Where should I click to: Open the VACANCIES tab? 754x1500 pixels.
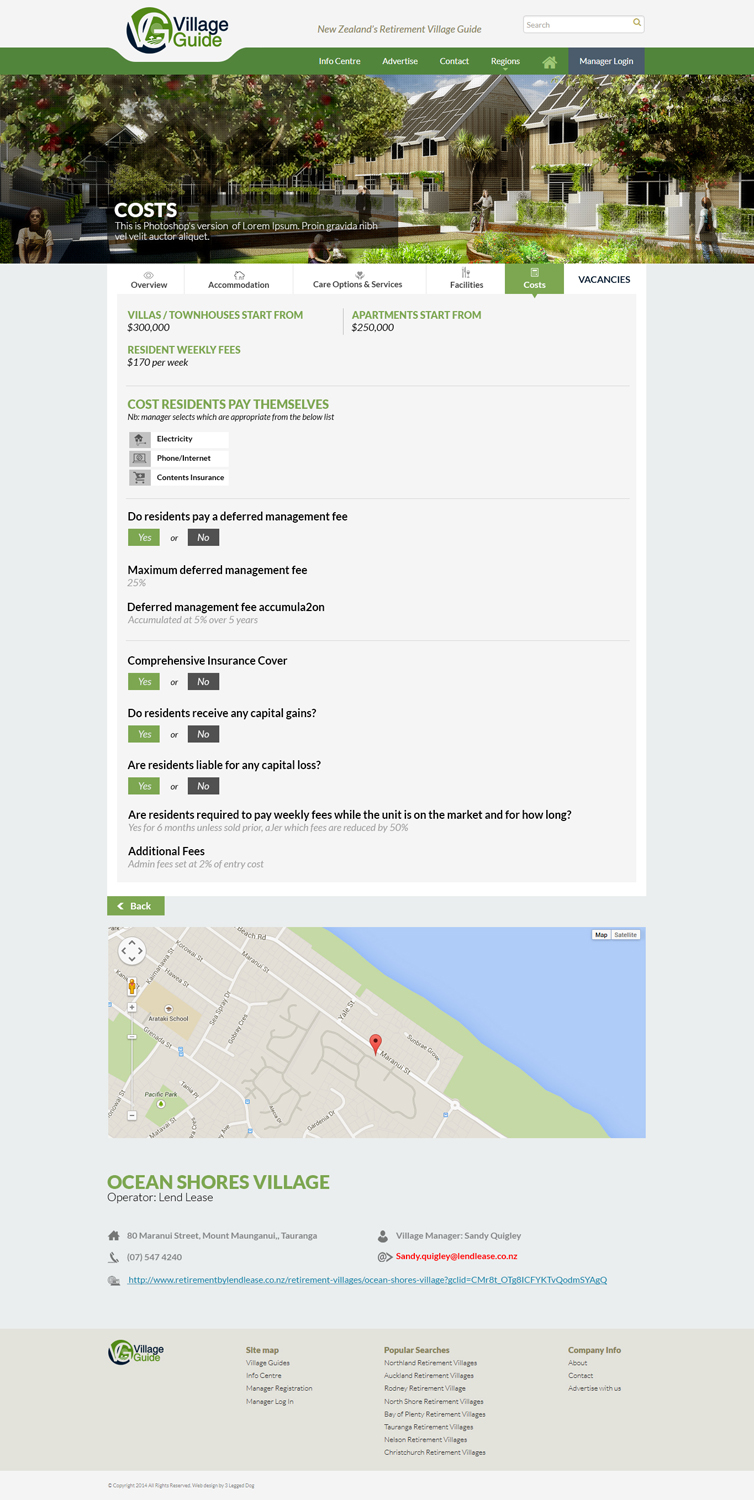point(604,279)
